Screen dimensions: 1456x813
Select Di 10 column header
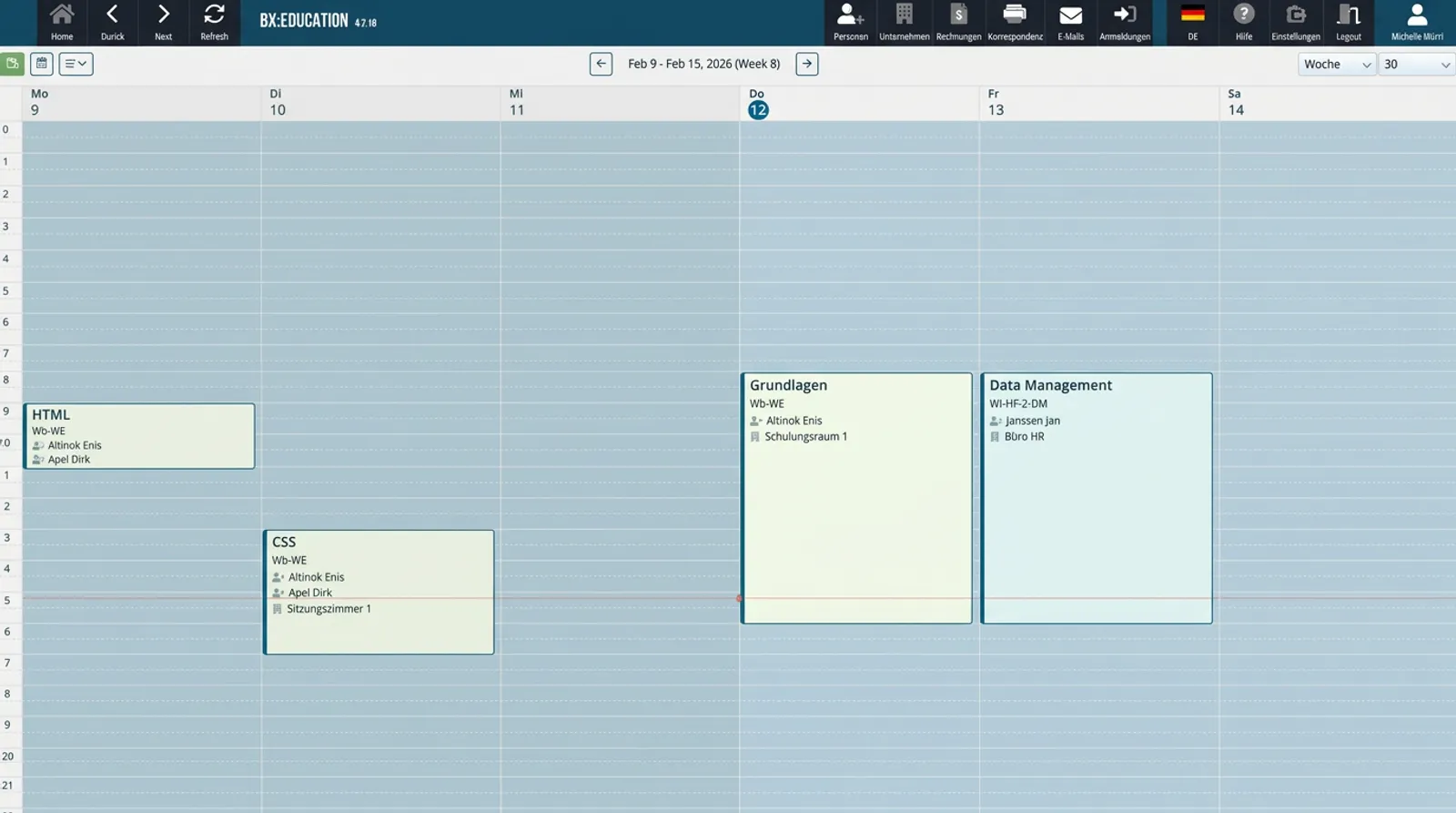click(380, 103)
